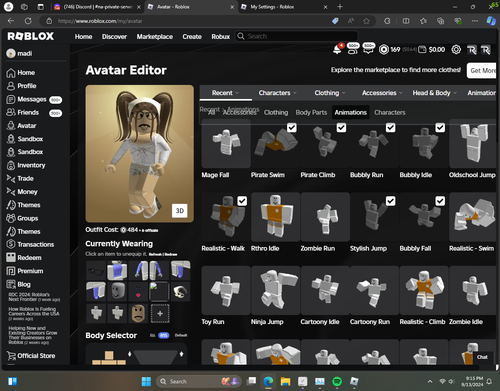The width and height of the screenshot is (500, 391).
Task: Expand the Head & Body dropdown
Action: pyautogui.click(x=434, y=93)
